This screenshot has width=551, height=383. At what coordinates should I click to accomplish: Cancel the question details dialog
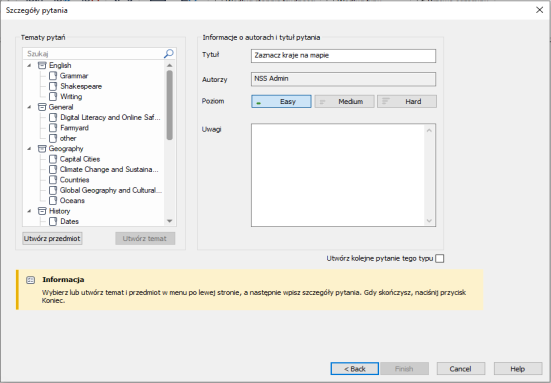point(461,369)
